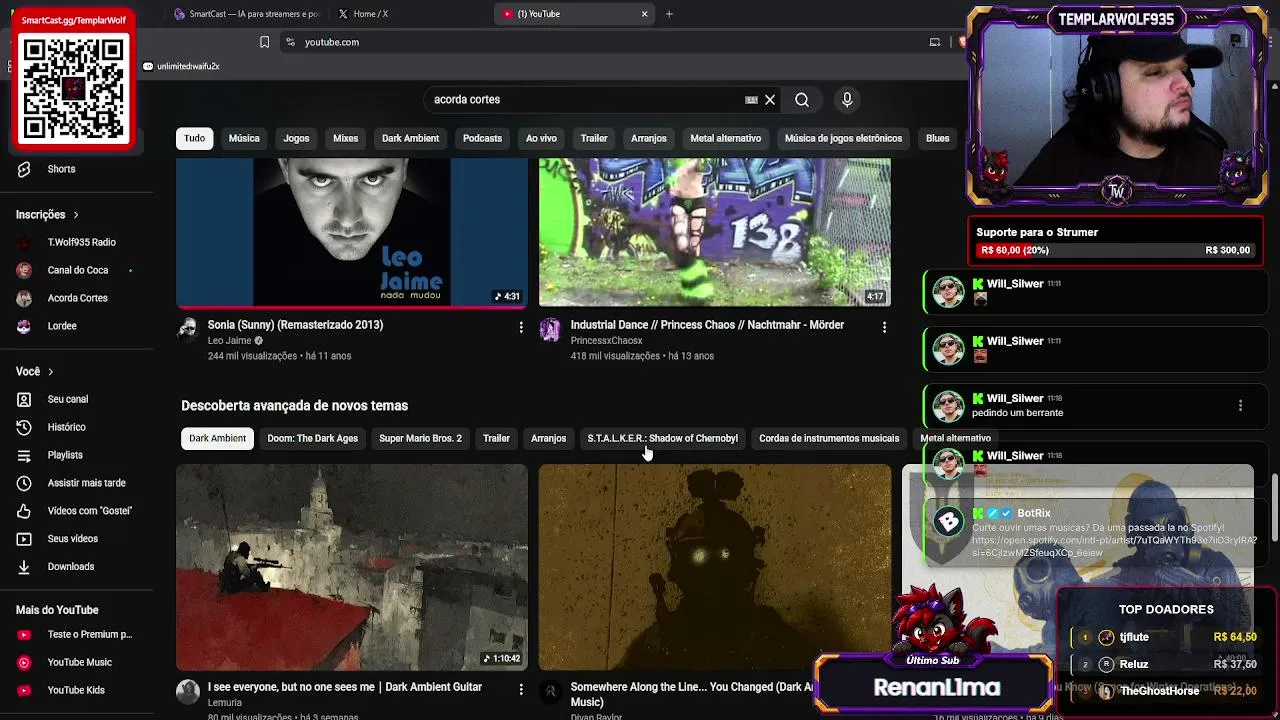The image size is (1280, 720).
Task: Play the Leo Jaime 'nada mudou' thumbnail
Action: [x=352, y=232]
